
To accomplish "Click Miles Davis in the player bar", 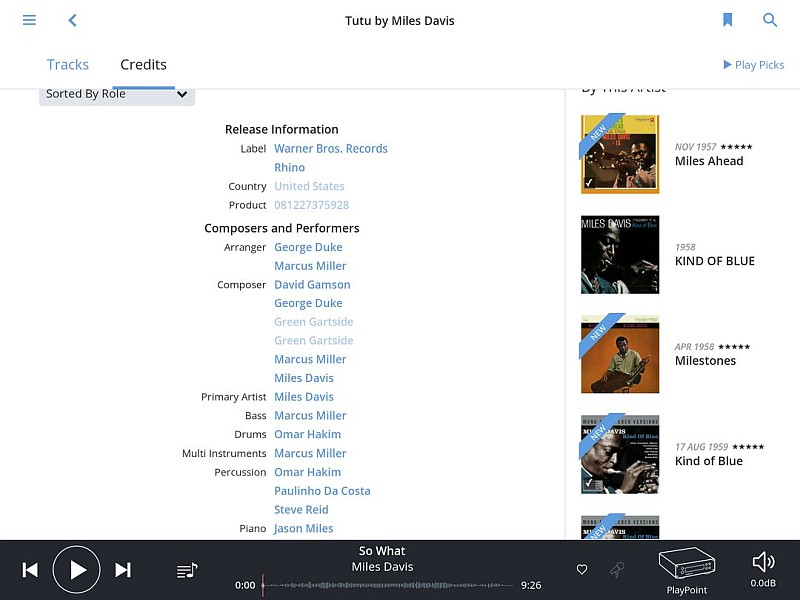I will 382,567.
